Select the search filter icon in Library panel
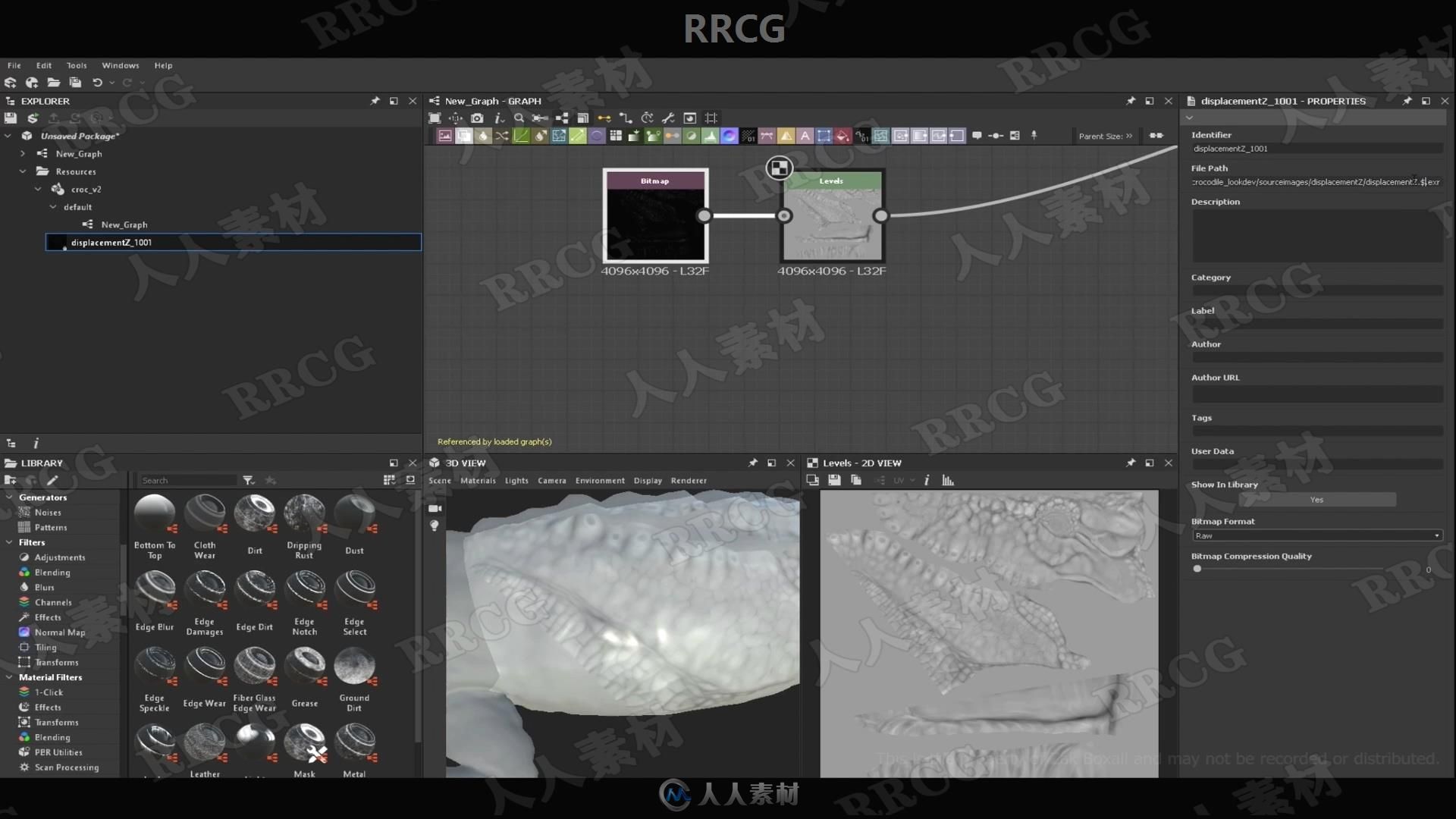The width and height of the screenshot is (1456, 819). point(249,480)
